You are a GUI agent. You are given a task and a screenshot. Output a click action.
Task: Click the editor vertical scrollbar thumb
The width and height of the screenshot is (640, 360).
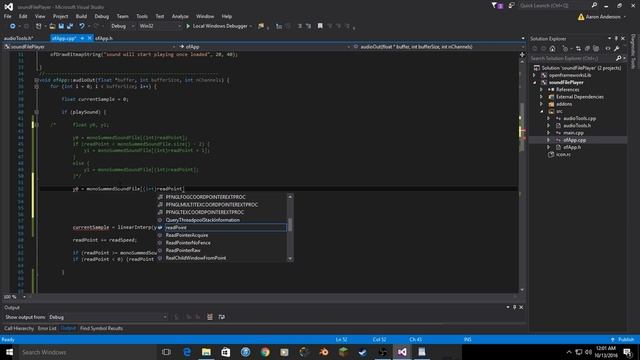pyautogui.click(x=522, y=127)
